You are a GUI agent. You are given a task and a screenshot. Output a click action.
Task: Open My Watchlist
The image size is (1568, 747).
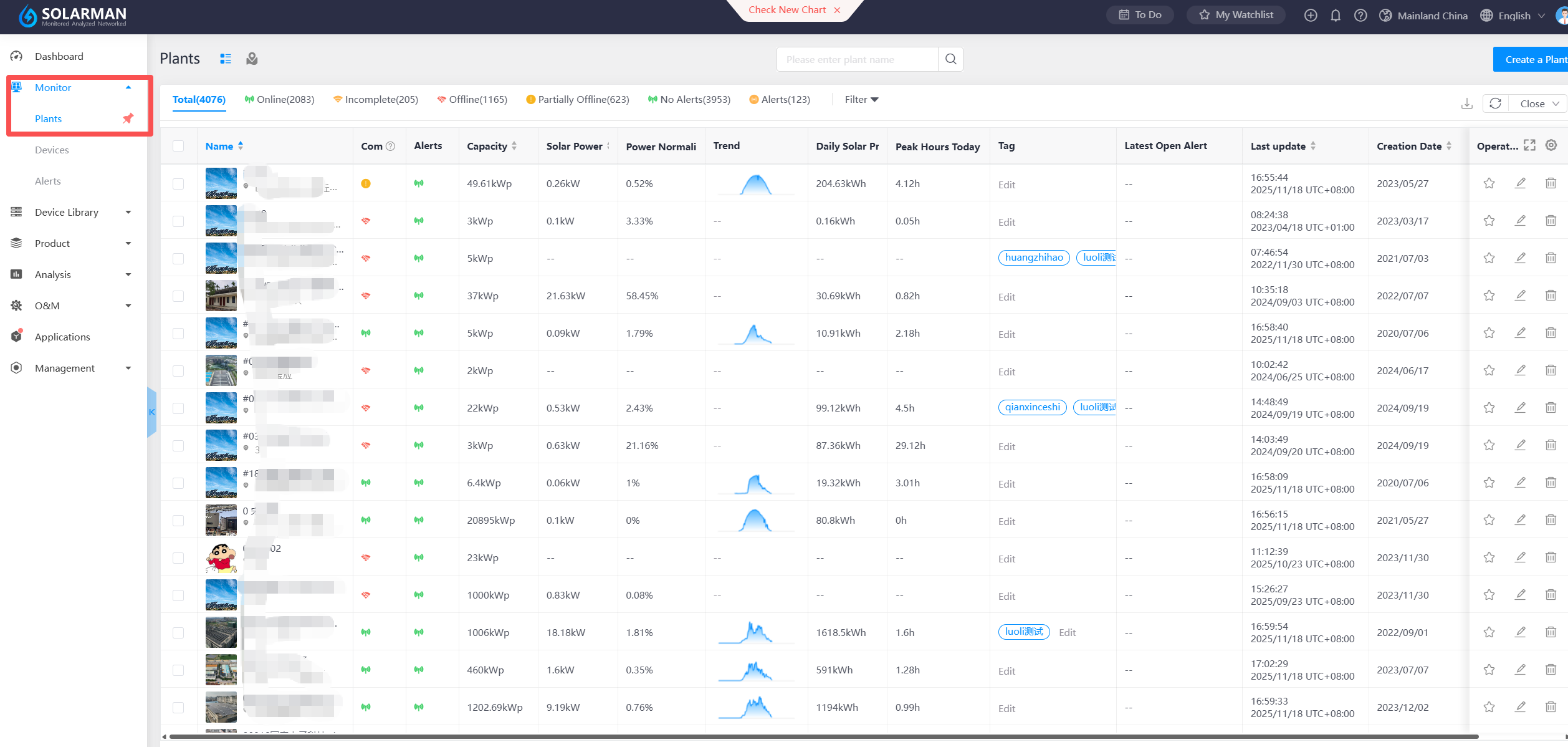[1236, 15]
